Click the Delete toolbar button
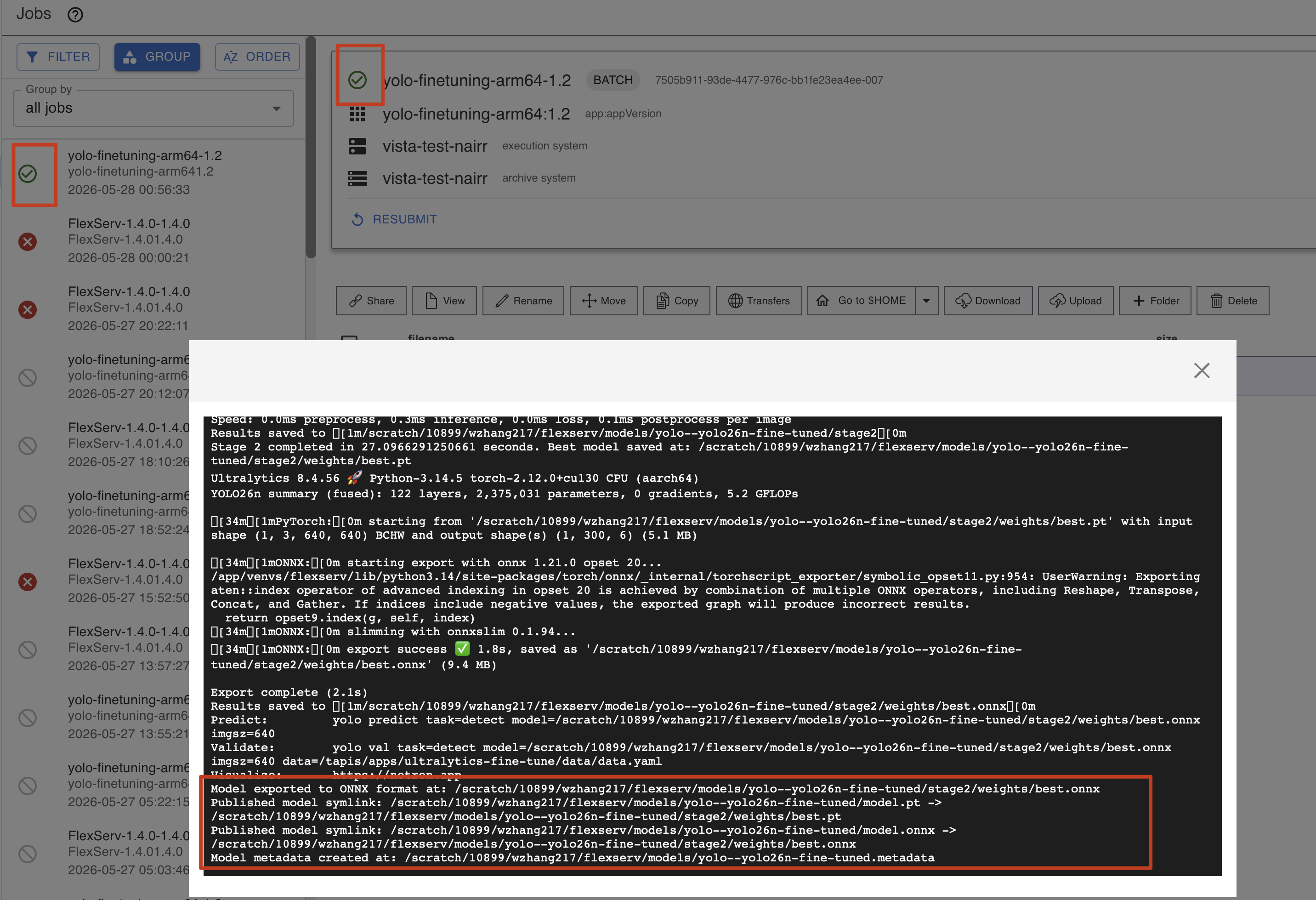The image size is (1316, 900). [1233, 301]
